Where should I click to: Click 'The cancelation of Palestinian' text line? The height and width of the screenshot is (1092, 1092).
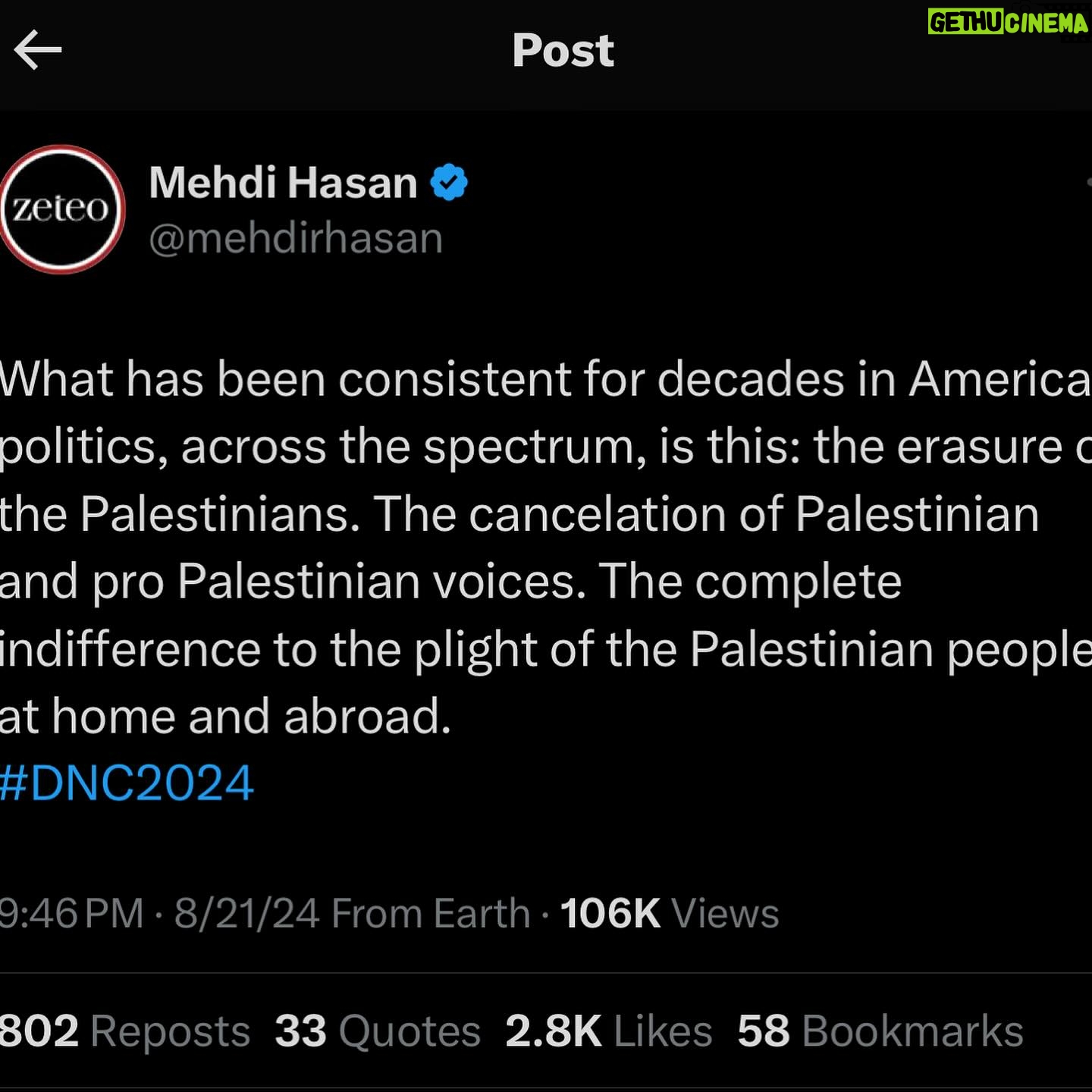[705, 514]
